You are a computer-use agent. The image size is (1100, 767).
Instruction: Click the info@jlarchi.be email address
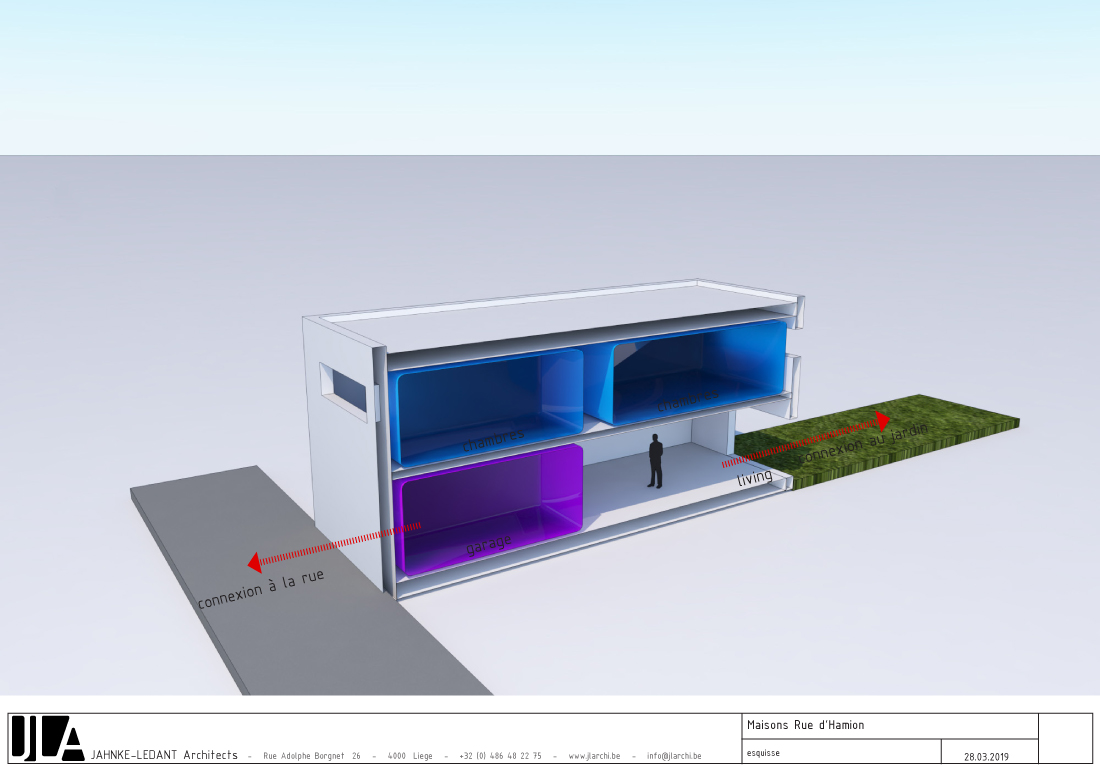coord(673,756)
